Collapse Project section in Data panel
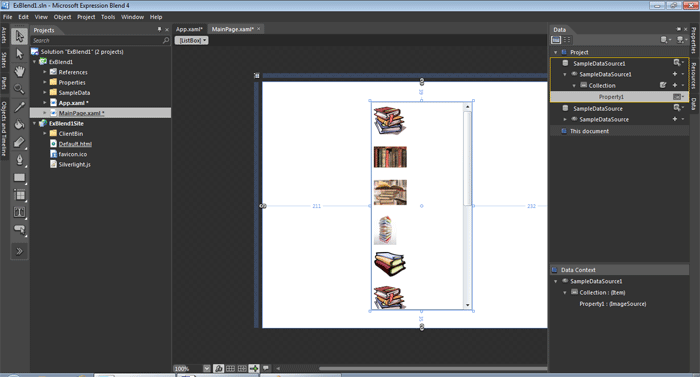The width and height of the screenshot is (700, 377). (x=556, y=52)
